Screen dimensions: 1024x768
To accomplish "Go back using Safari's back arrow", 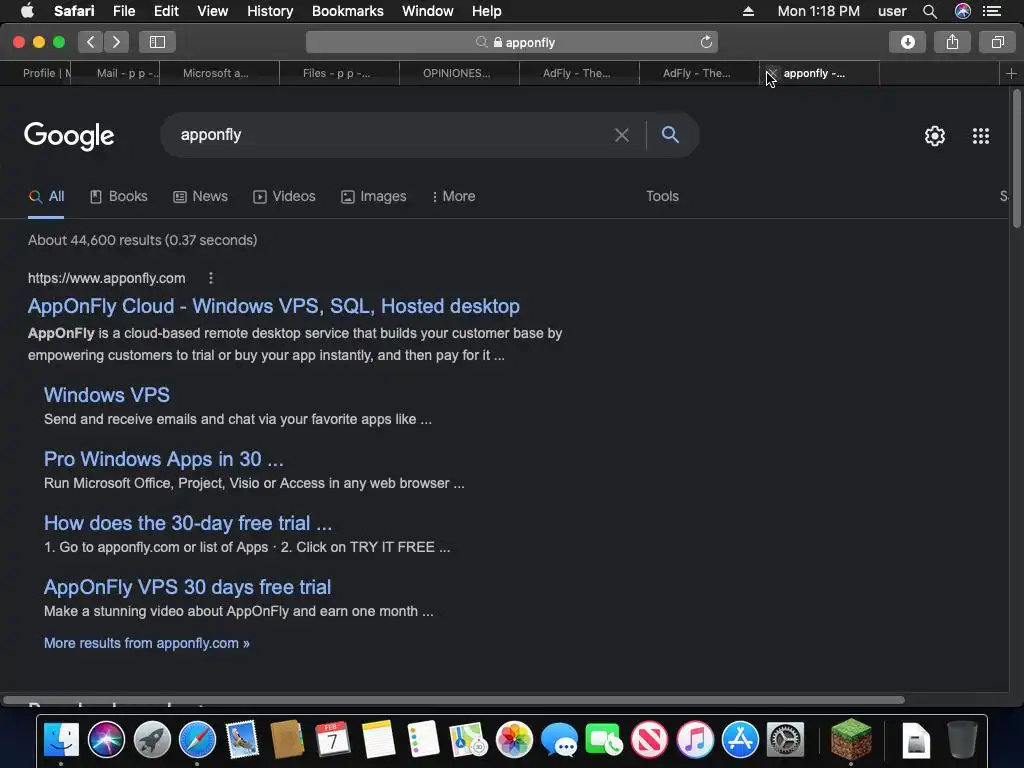I will point(91,42).
